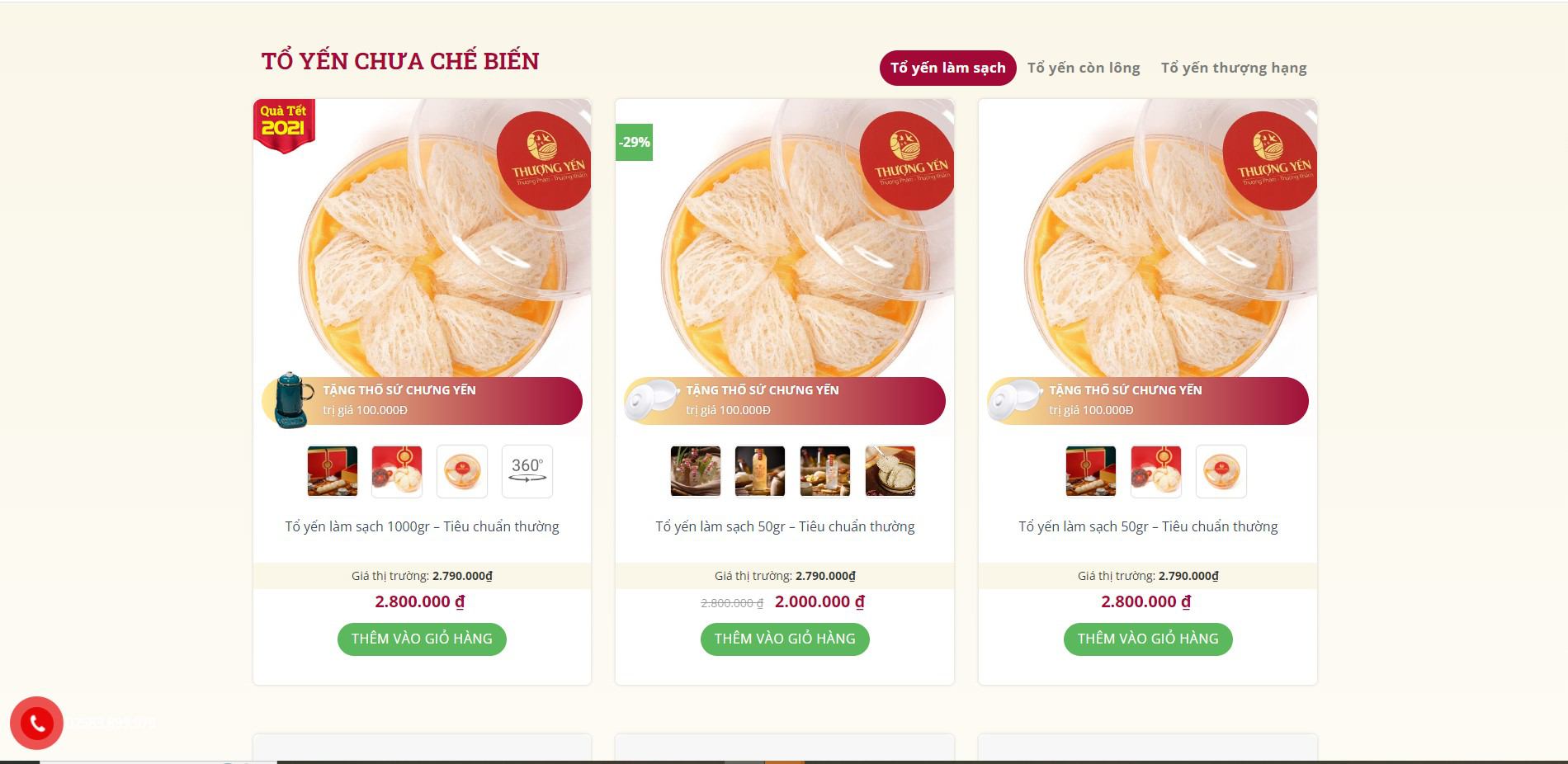Select the last thumbnail of the third product
Image resolution: width=1568 pixels, height=764 pixels.
coord(1221,472)
